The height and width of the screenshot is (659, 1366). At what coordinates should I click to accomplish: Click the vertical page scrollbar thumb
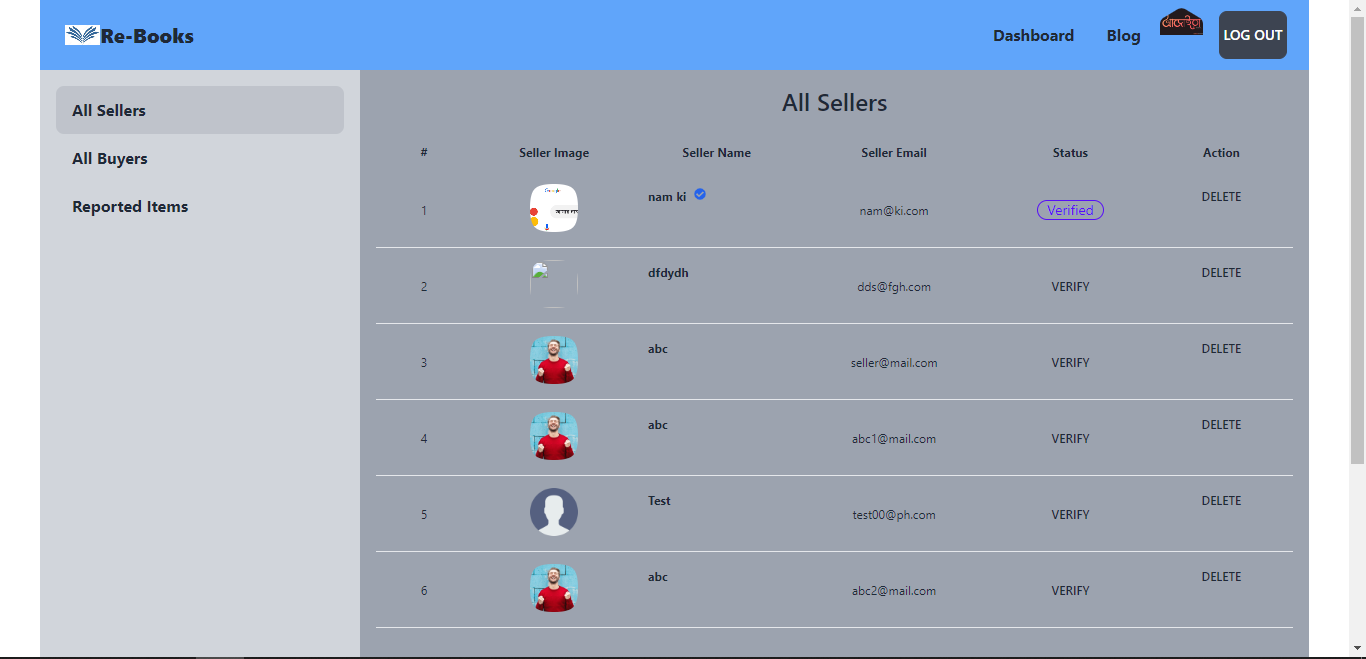pos(1357,240)
